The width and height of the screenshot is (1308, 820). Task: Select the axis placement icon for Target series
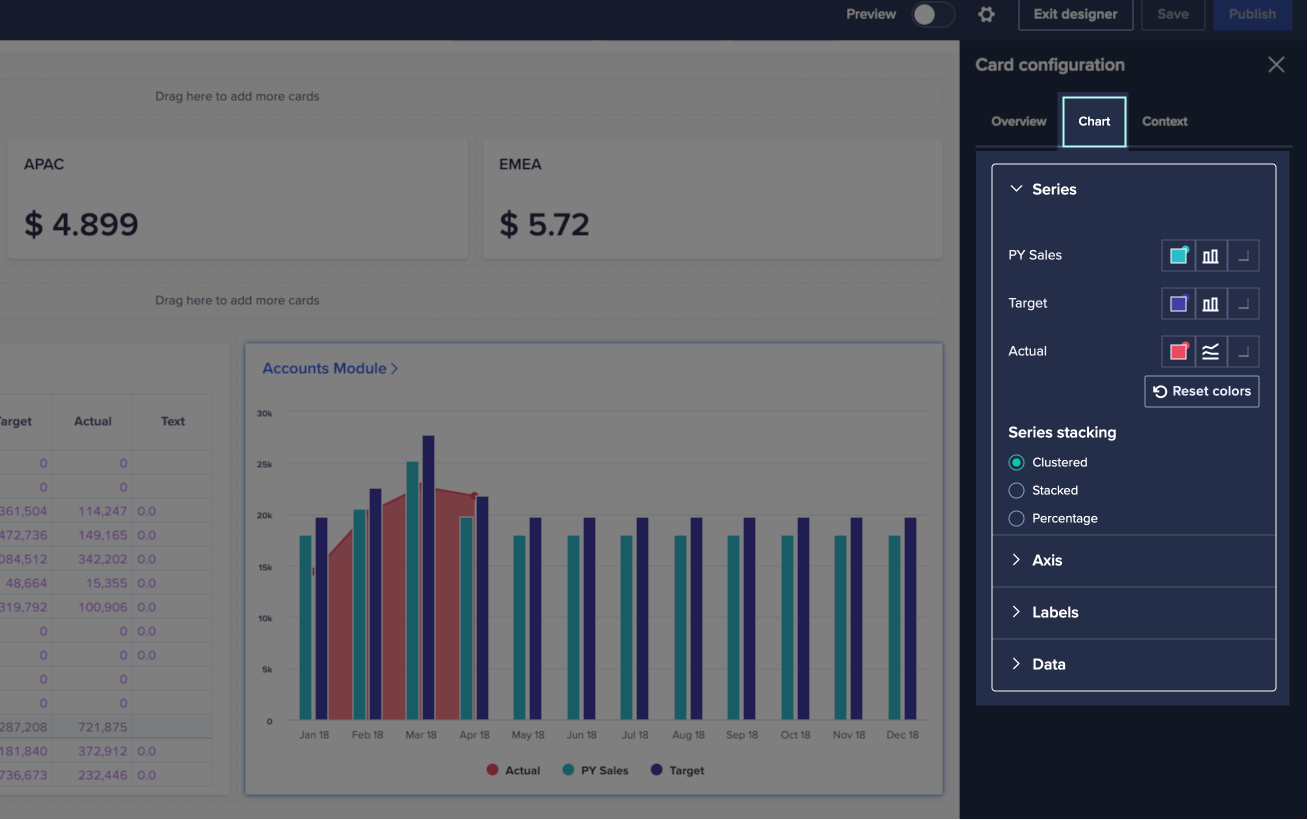(x=1242, y=303)
